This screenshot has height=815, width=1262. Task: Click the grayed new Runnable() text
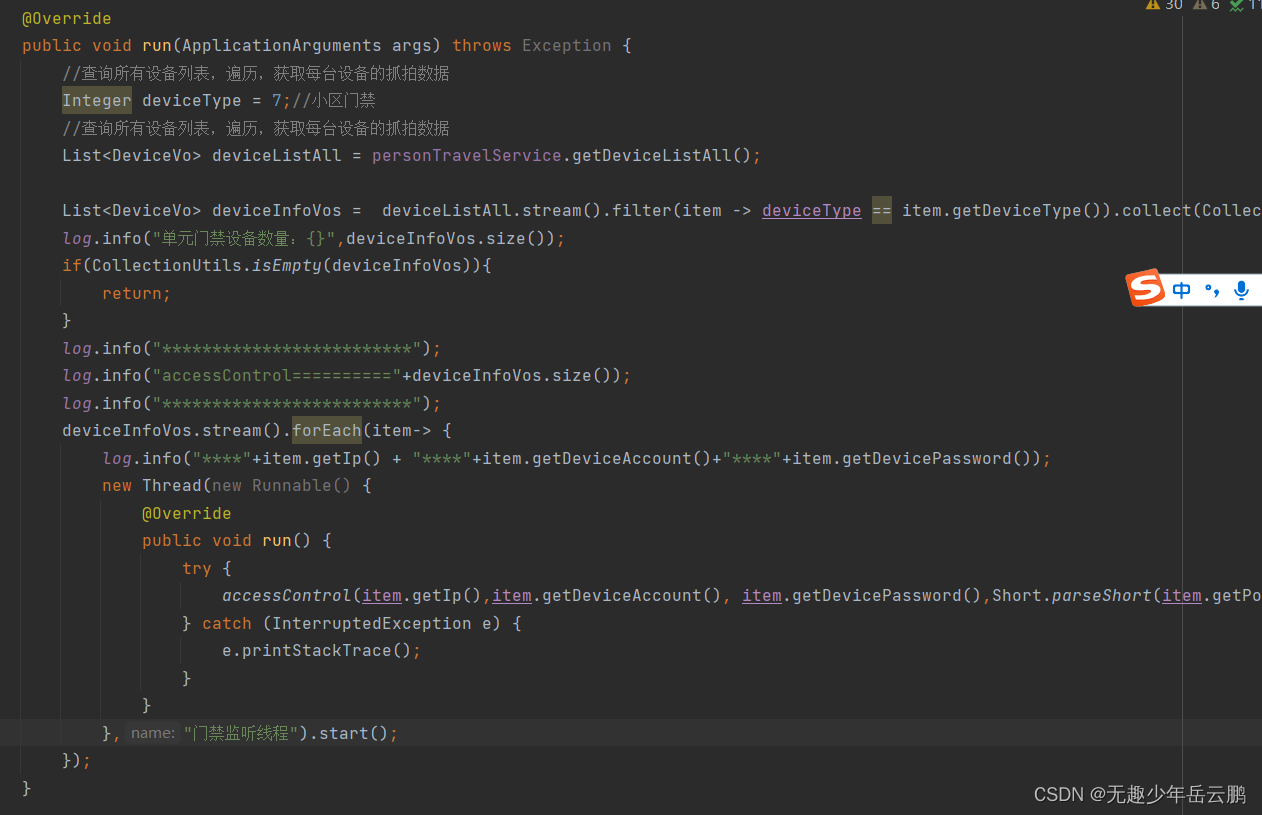(x=282, y=485)
